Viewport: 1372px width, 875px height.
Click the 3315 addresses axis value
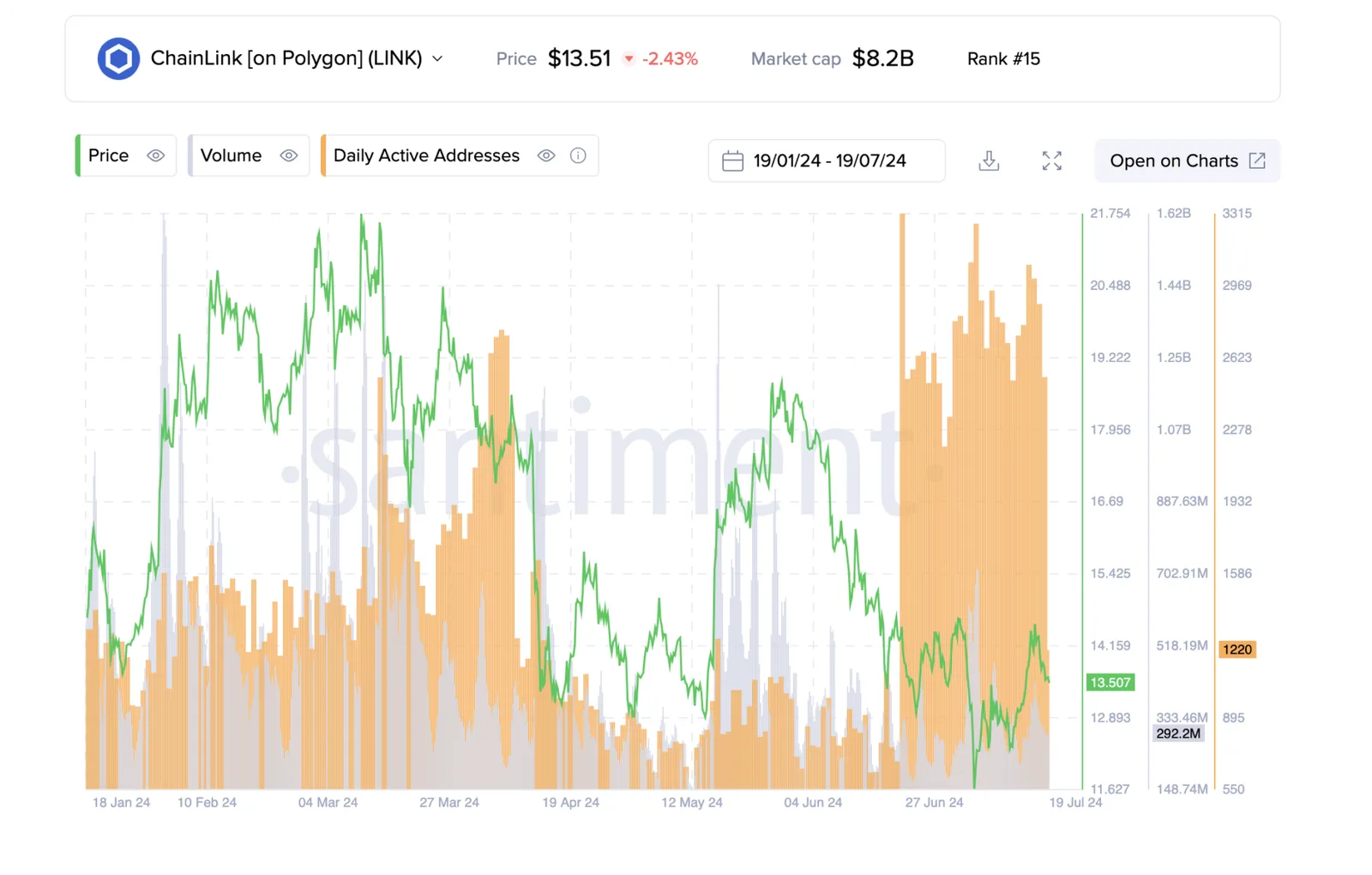(1237, 214)
